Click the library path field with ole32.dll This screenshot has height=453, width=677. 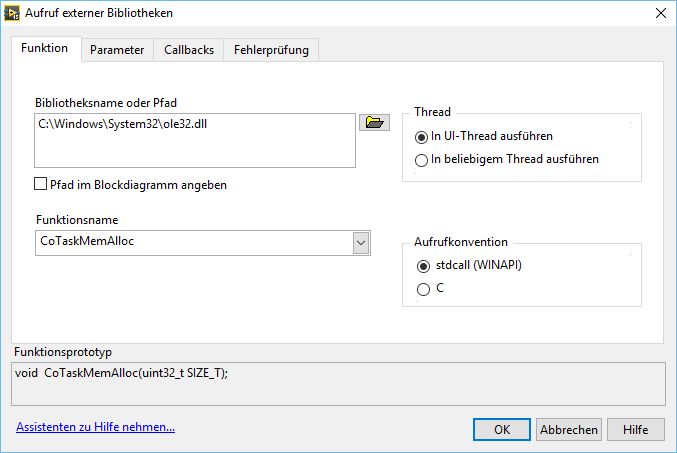195,139
